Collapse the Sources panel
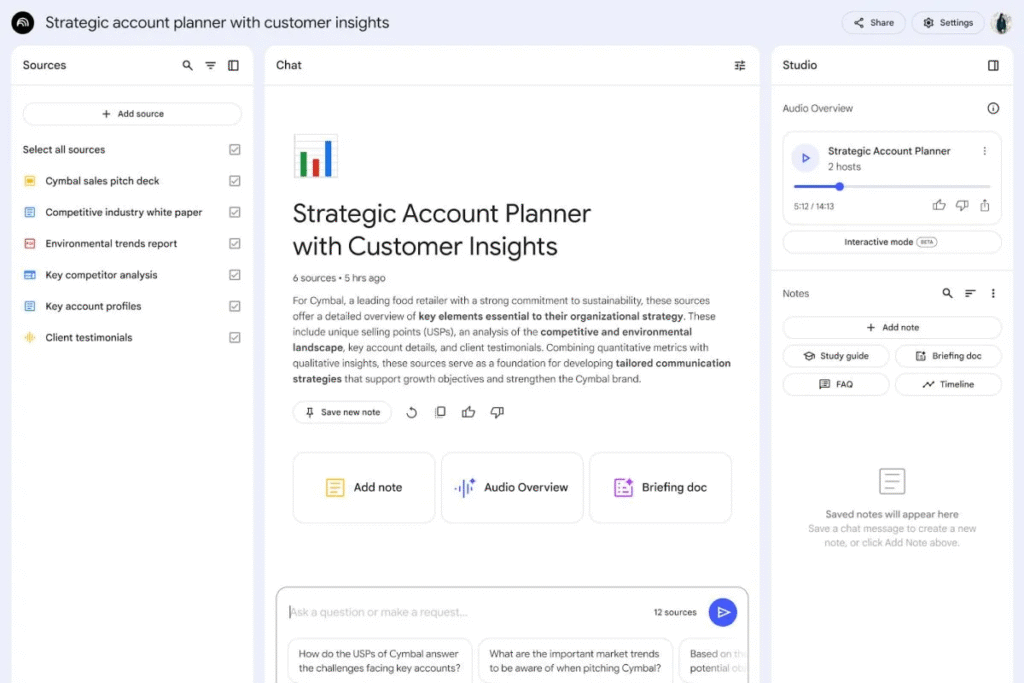This screenshot has height=683, width=1024. pyautogui.click(x=233, y=66)
